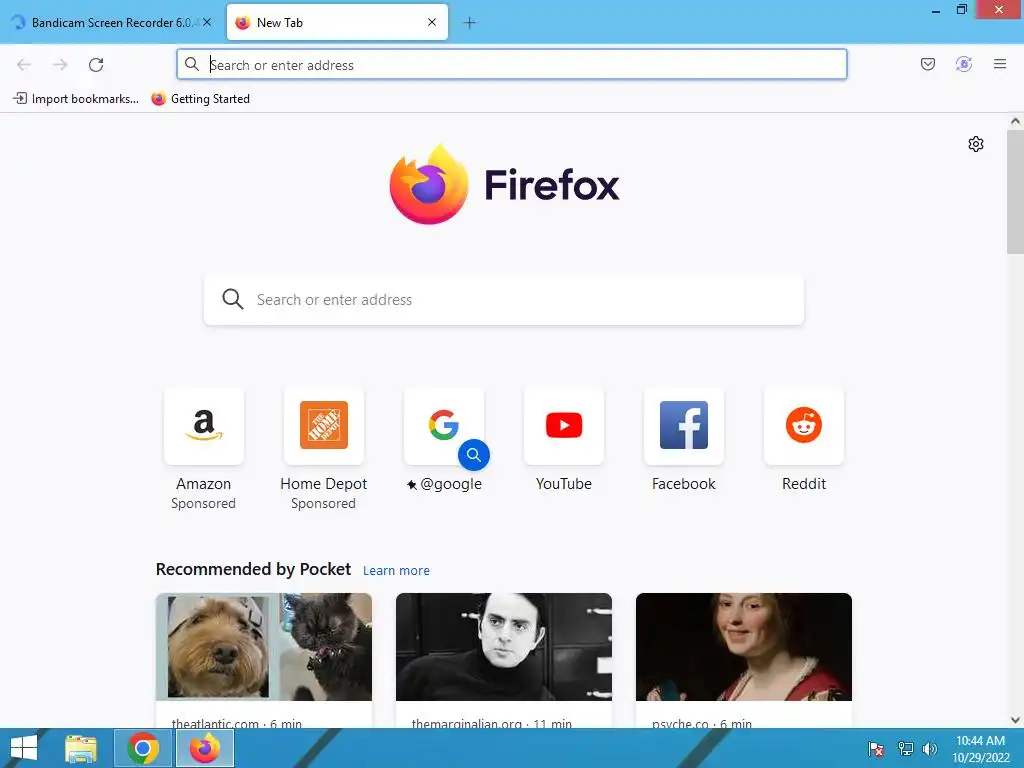The image size is (1024, 768).
Task: Click scrollbar down arrow
Action: [x=1015, y=720]
